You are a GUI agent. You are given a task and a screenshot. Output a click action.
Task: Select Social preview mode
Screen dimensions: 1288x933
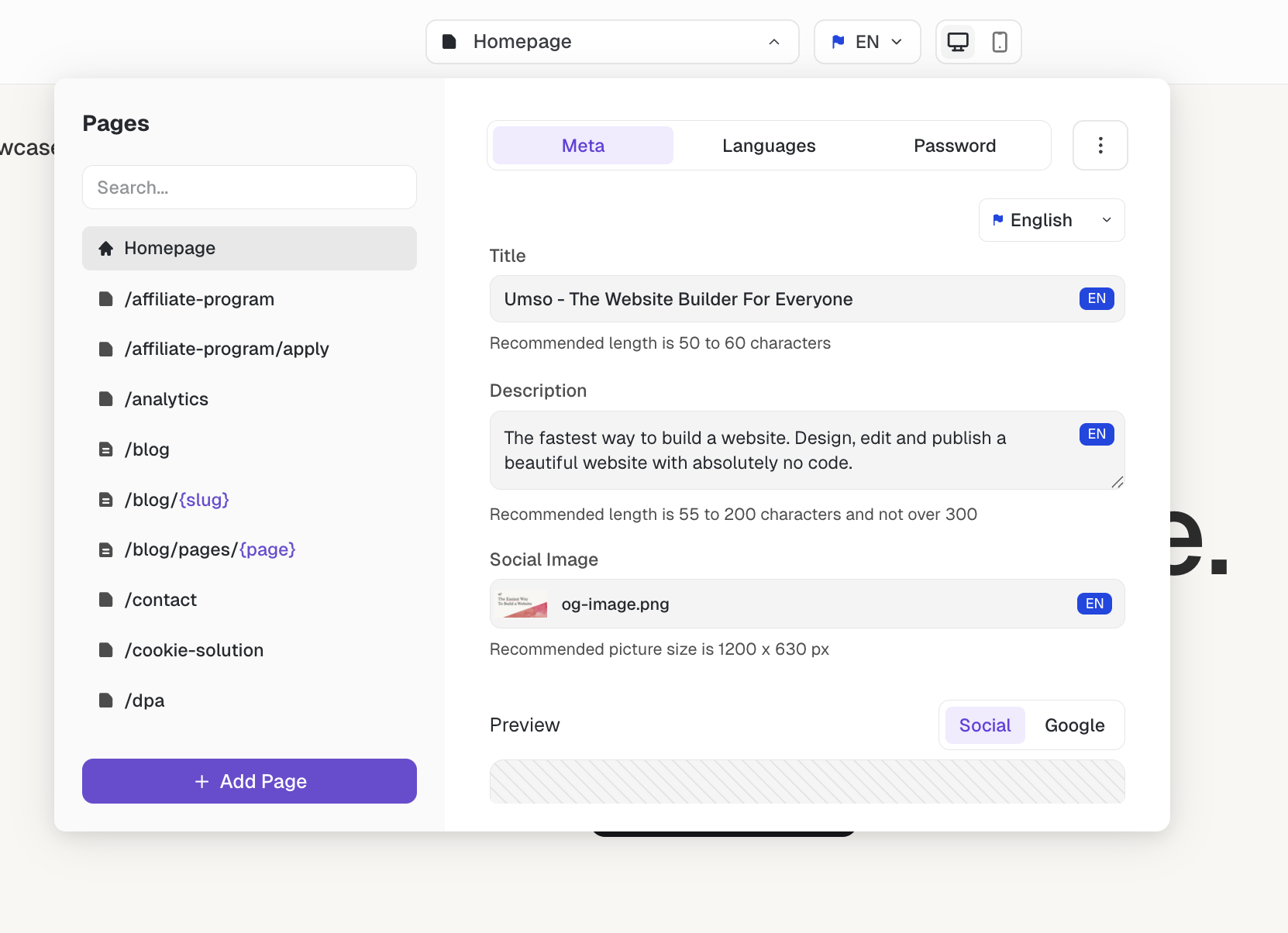[984, 725]
